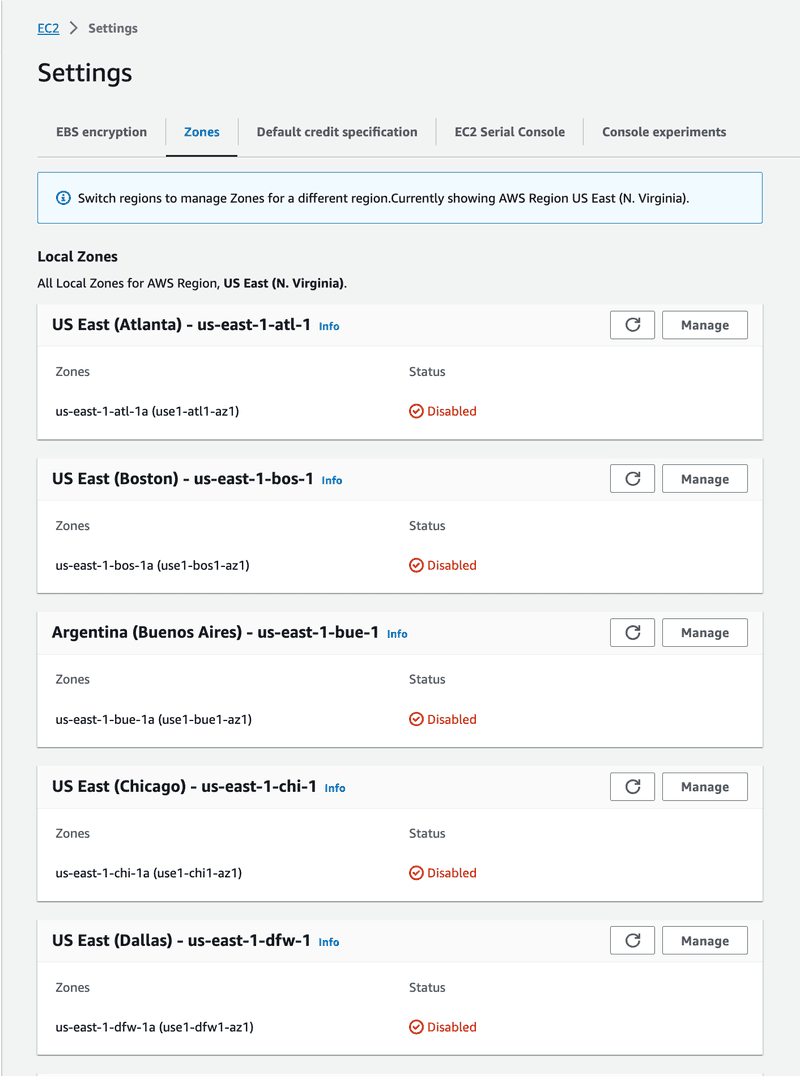The width and height of the screenshot is (800, 1076).
Task: Click the Disabled status icon for us-east-1-atl-1a
Action: [x=416, y=411]
